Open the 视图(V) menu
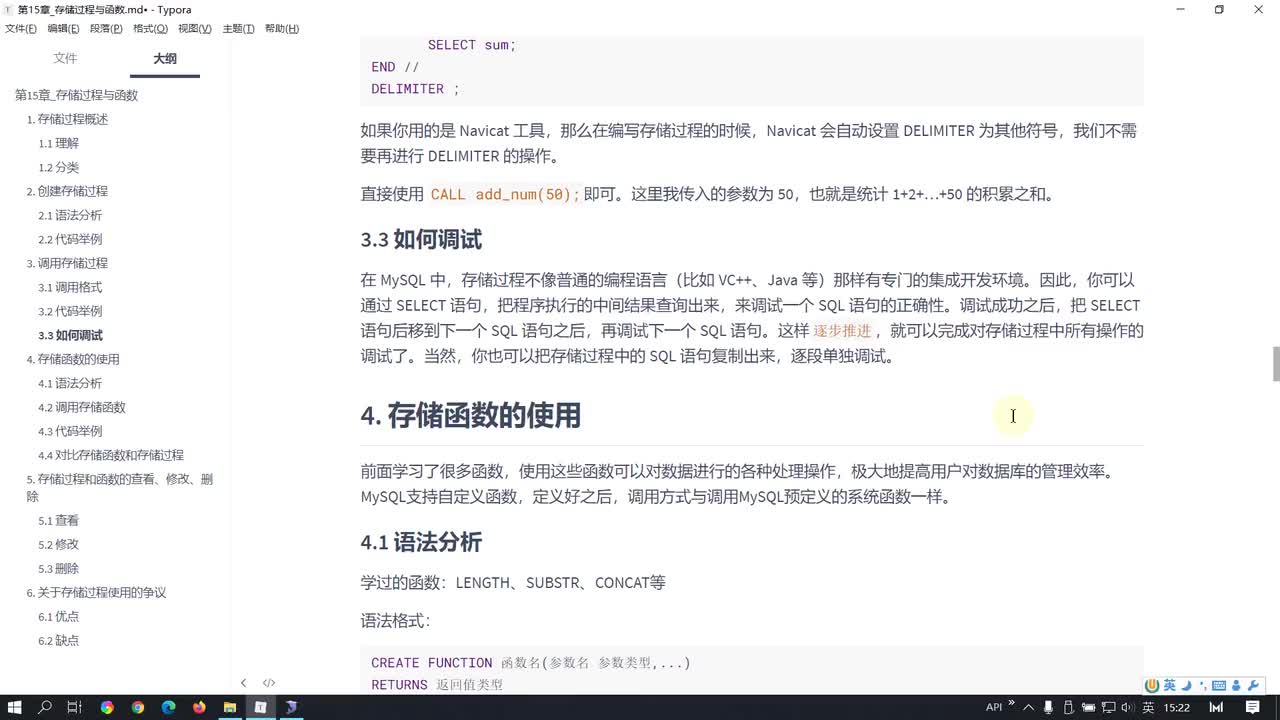1280x720 pixels. pos(194,28)
